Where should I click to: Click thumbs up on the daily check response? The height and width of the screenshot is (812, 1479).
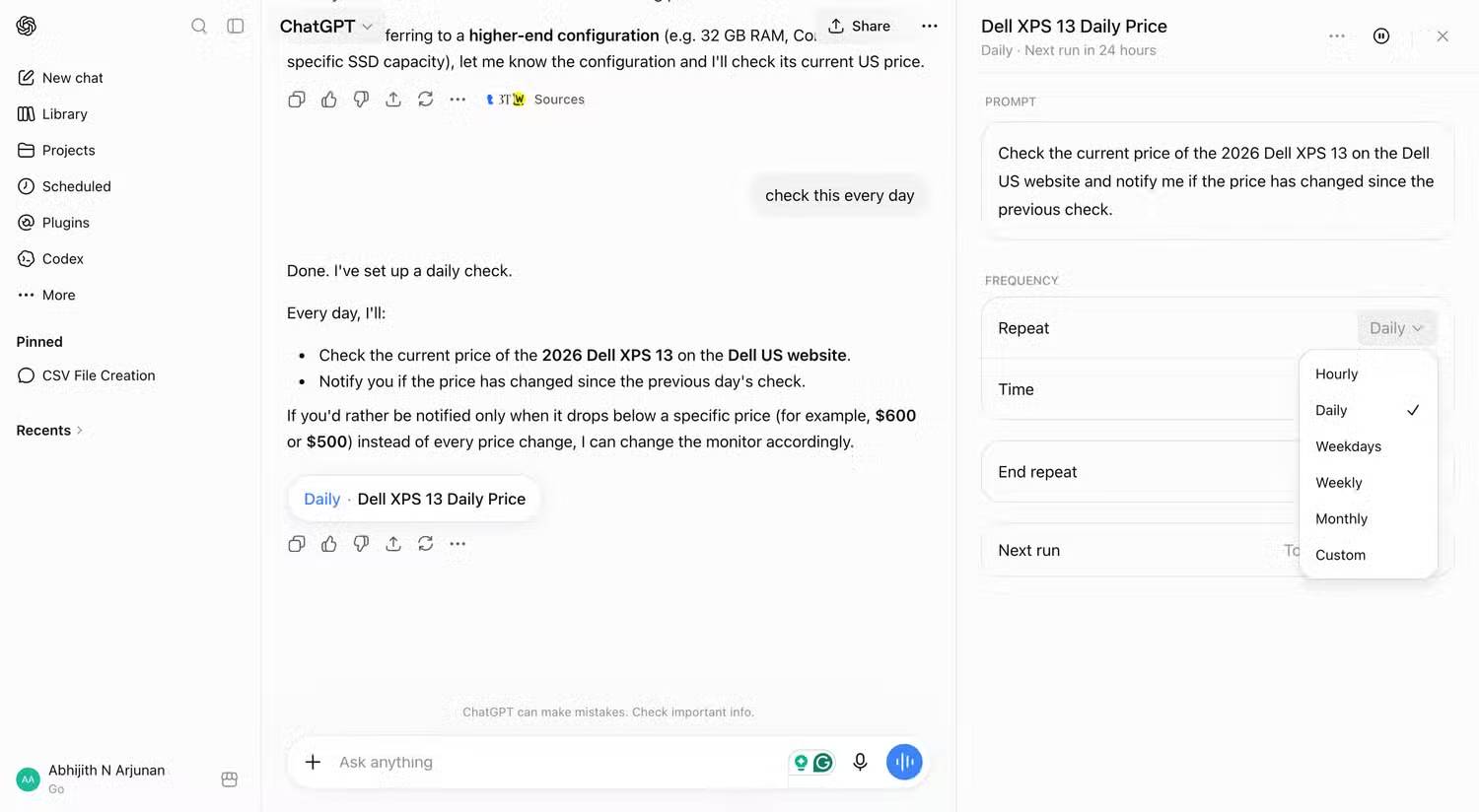[329, 544]
